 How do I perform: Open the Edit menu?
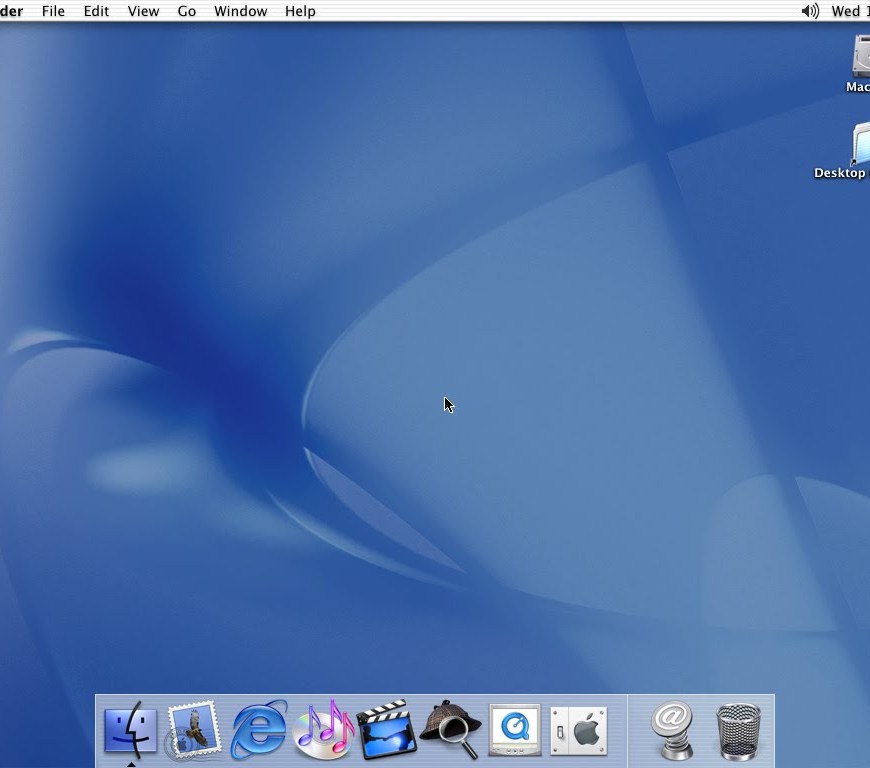(96, 11)
